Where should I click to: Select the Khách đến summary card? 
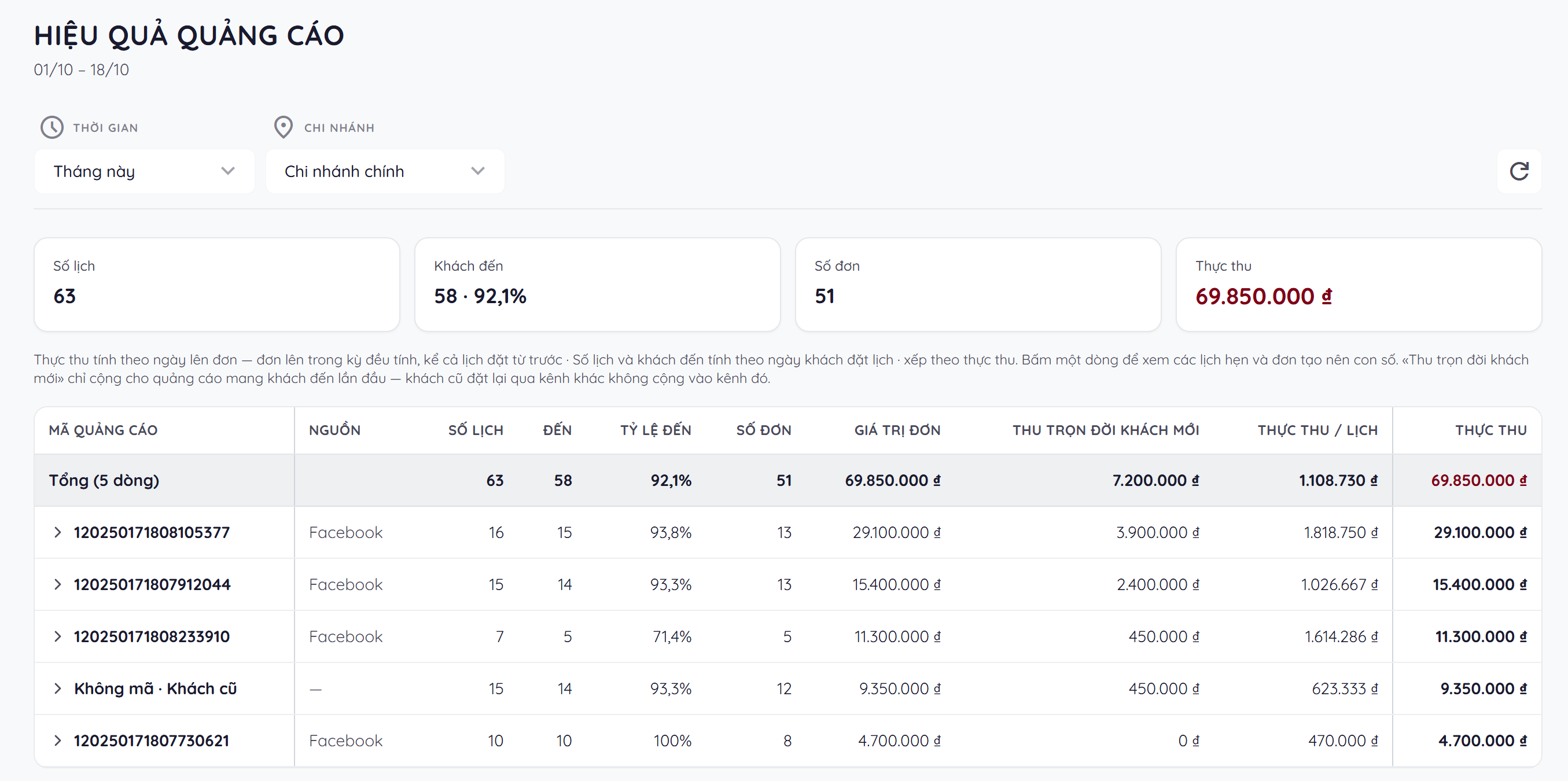(x=597, y=284)
